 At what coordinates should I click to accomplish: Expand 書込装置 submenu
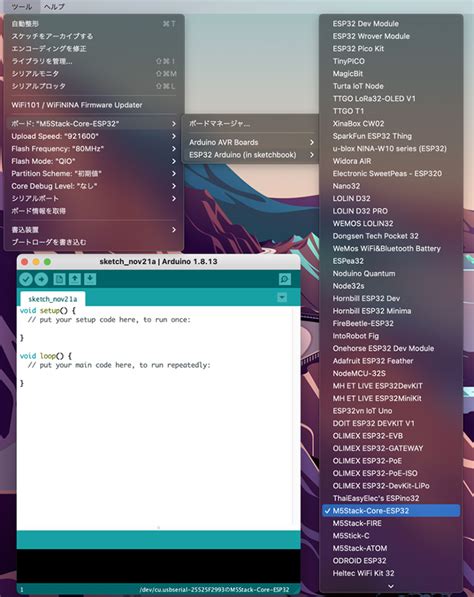point(94,230)
